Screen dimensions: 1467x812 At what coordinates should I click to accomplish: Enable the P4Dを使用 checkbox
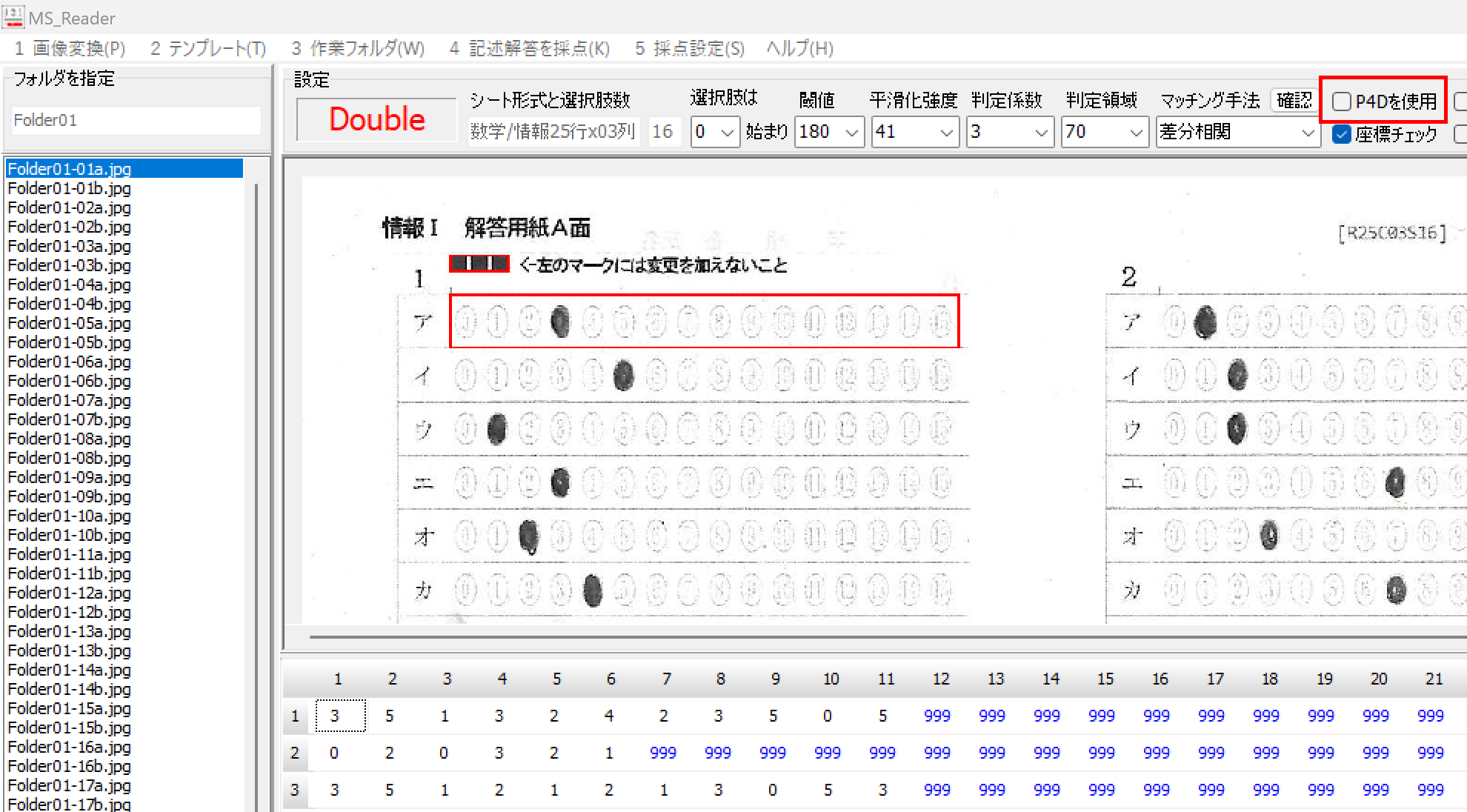(x=1342, y=101)
